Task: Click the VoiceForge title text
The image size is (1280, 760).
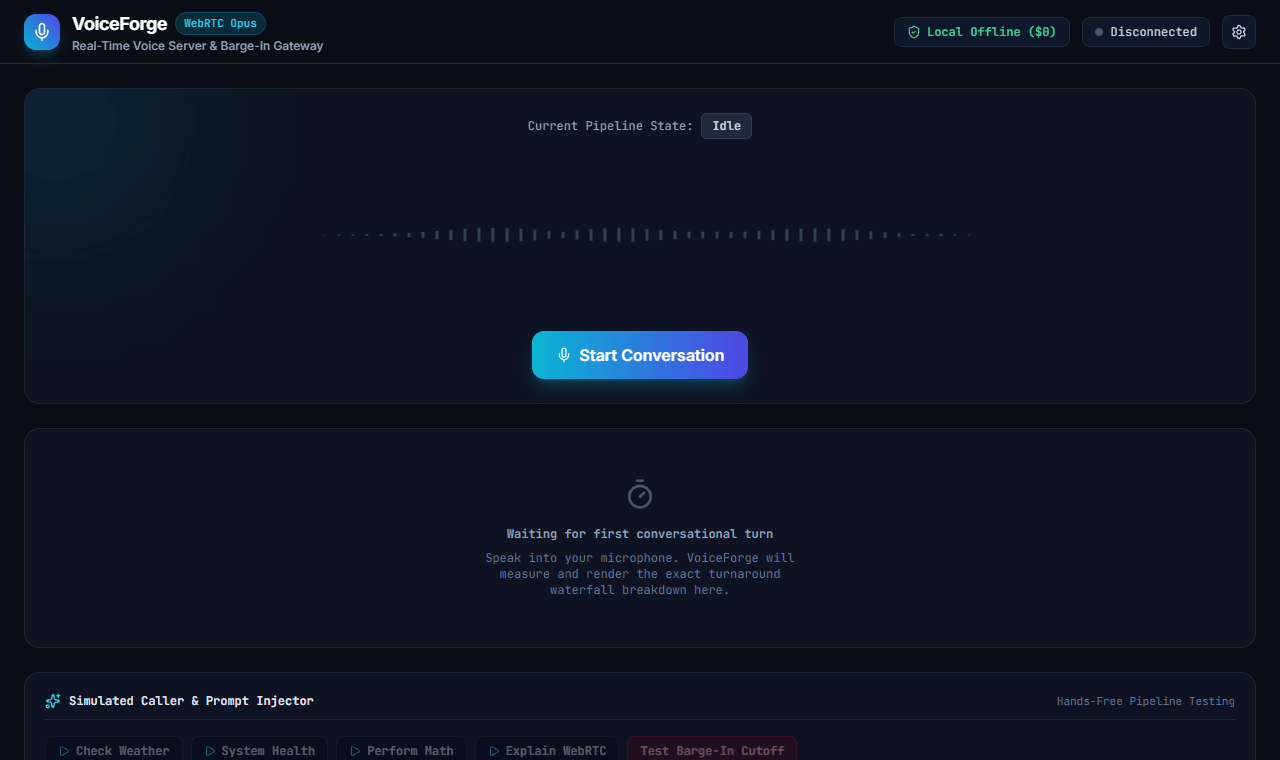Action: [119, 24]
